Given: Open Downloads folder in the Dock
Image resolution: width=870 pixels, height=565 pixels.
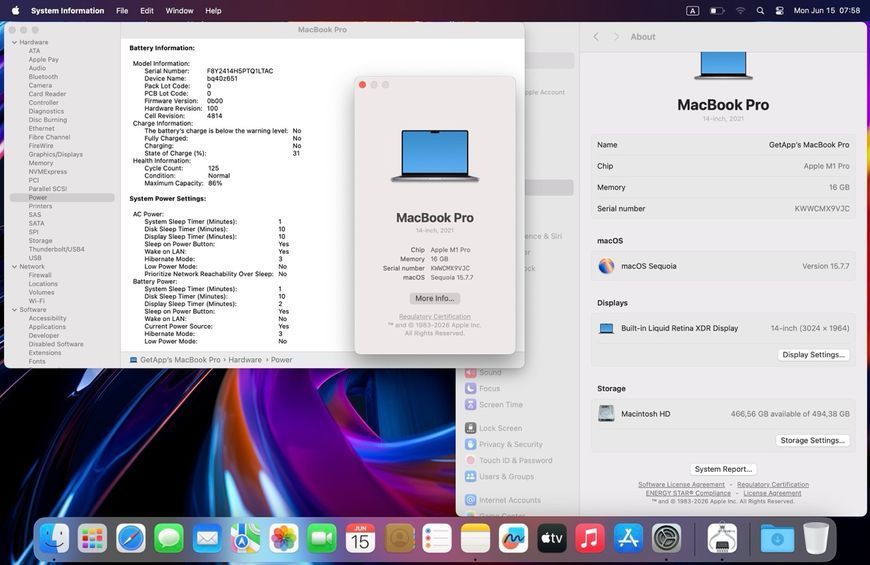Looking at the screenshot, I should click(x=777, y=538).
